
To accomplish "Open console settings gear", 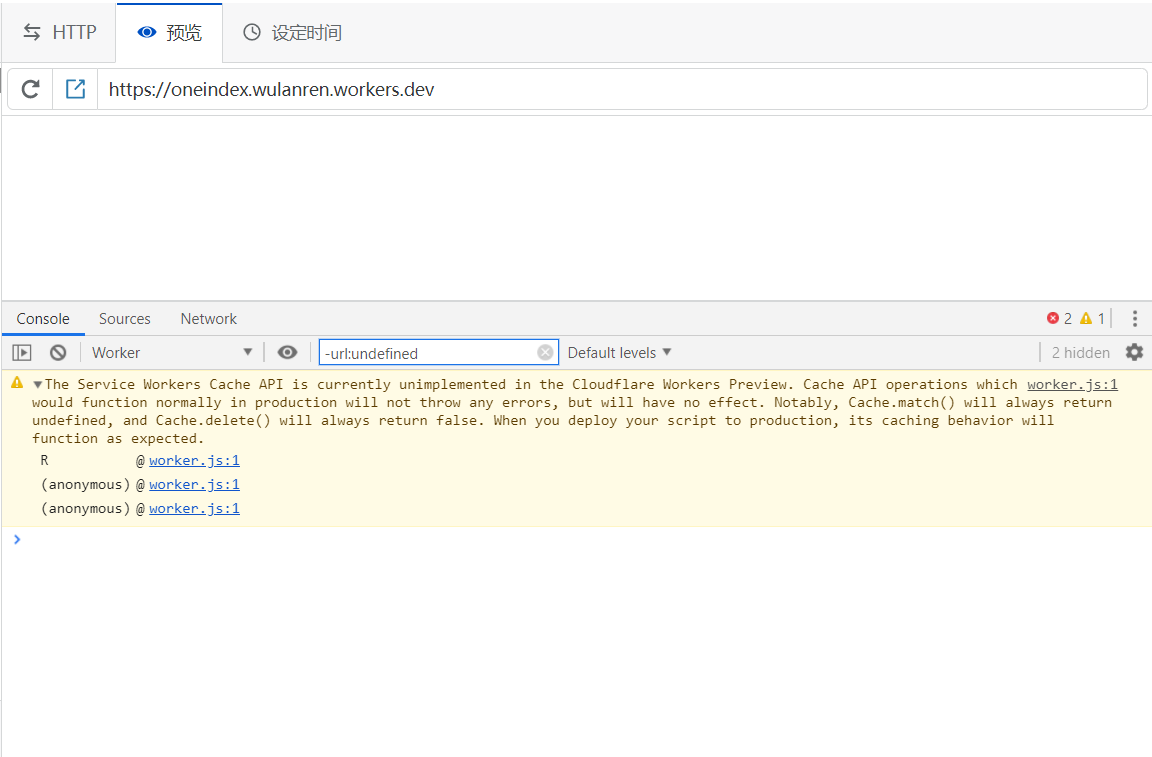I will tap(1133, 352).
